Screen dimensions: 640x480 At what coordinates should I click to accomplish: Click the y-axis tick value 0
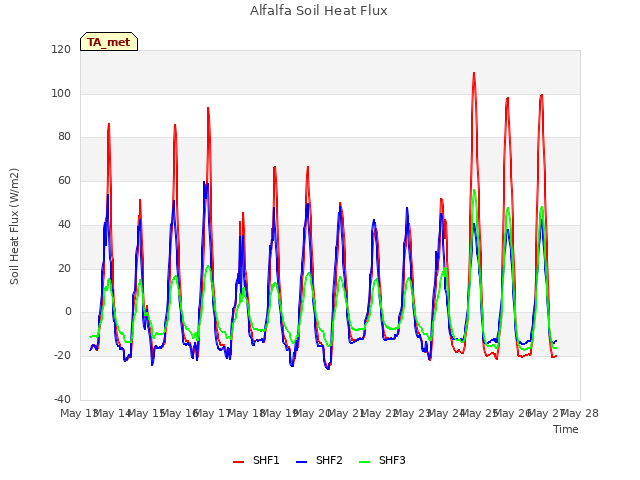(68, 312)
